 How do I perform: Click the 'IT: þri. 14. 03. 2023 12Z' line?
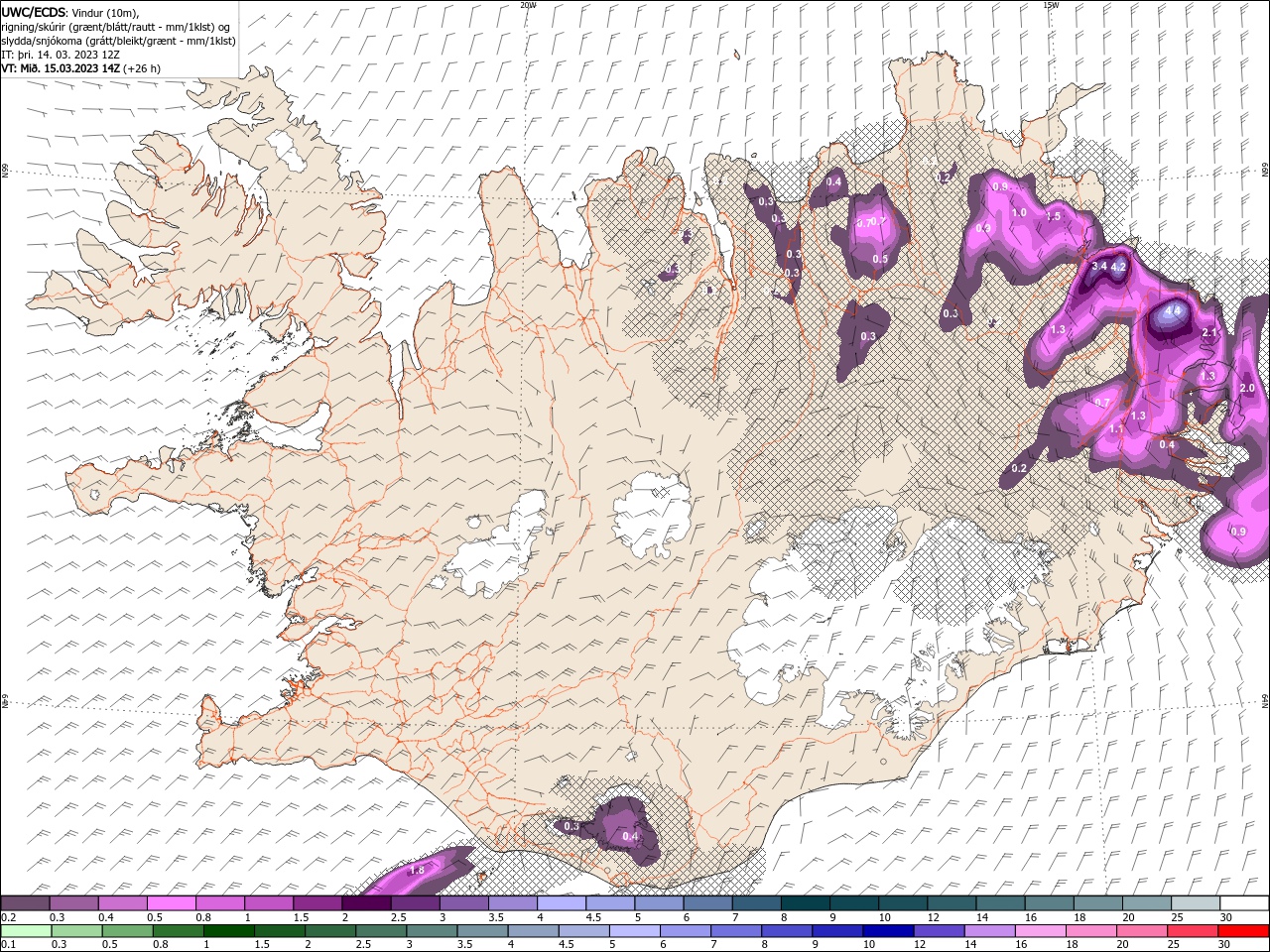click(61, 55)
